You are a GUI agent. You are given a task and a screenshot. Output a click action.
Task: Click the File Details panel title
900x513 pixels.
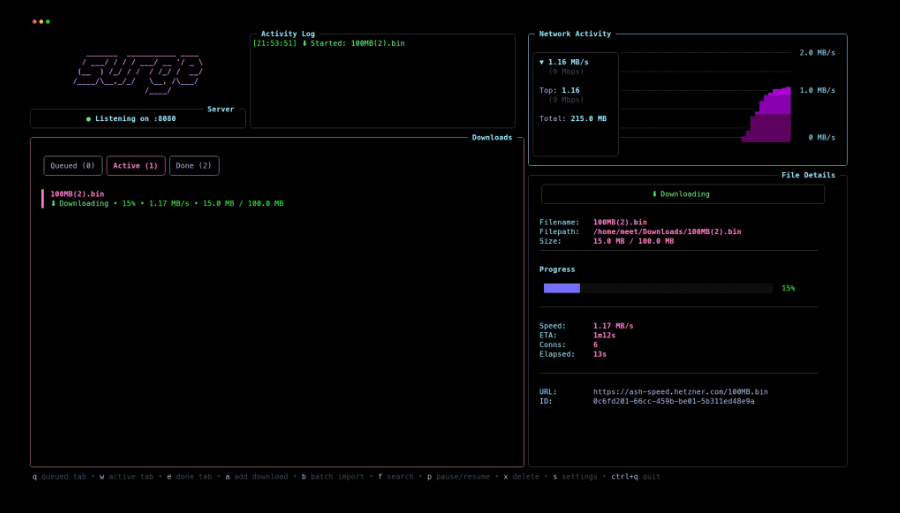point(808,175)
